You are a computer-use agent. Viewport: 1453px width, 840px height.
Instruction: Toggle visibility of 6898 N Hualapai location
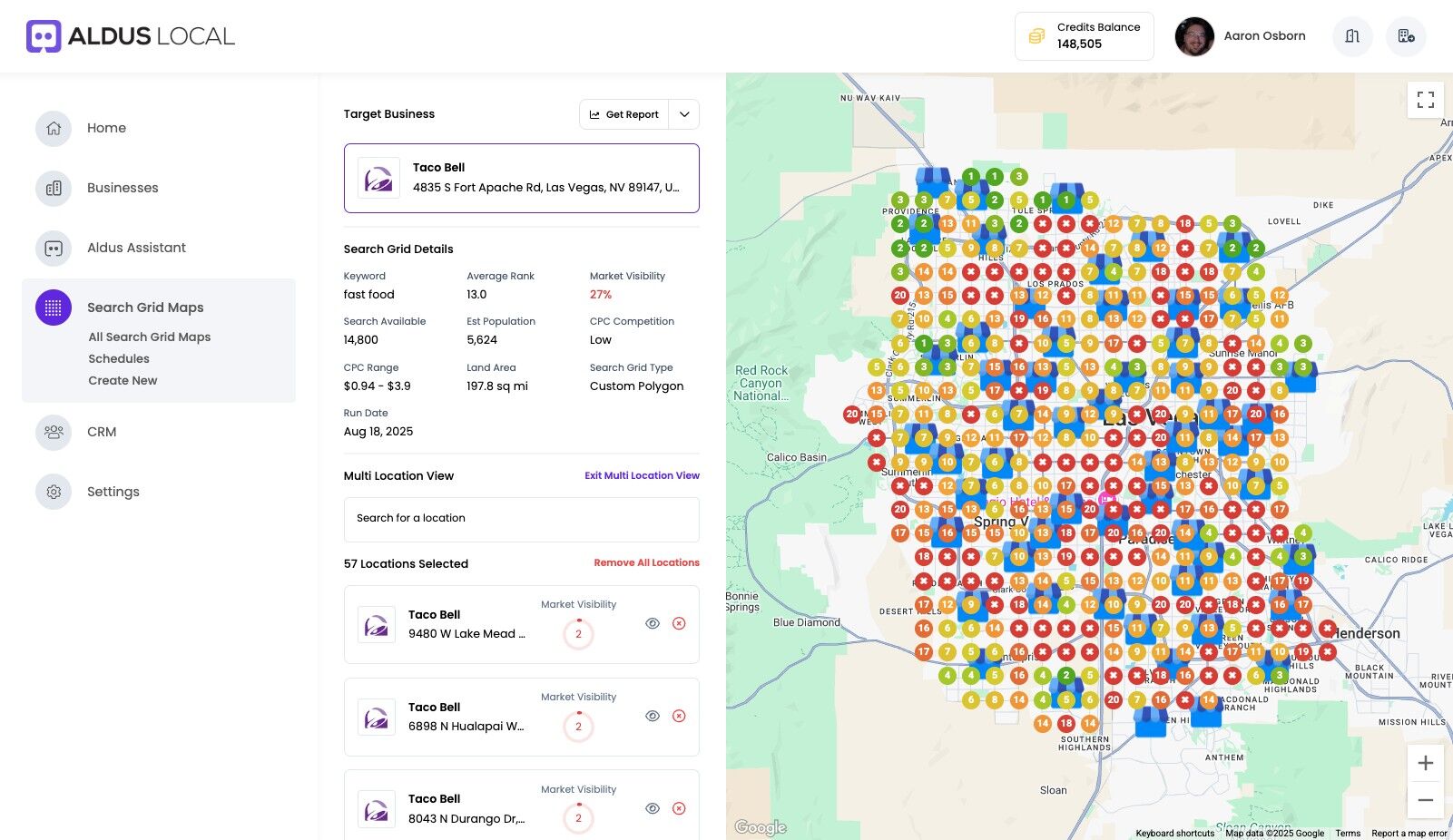[653, 716]
